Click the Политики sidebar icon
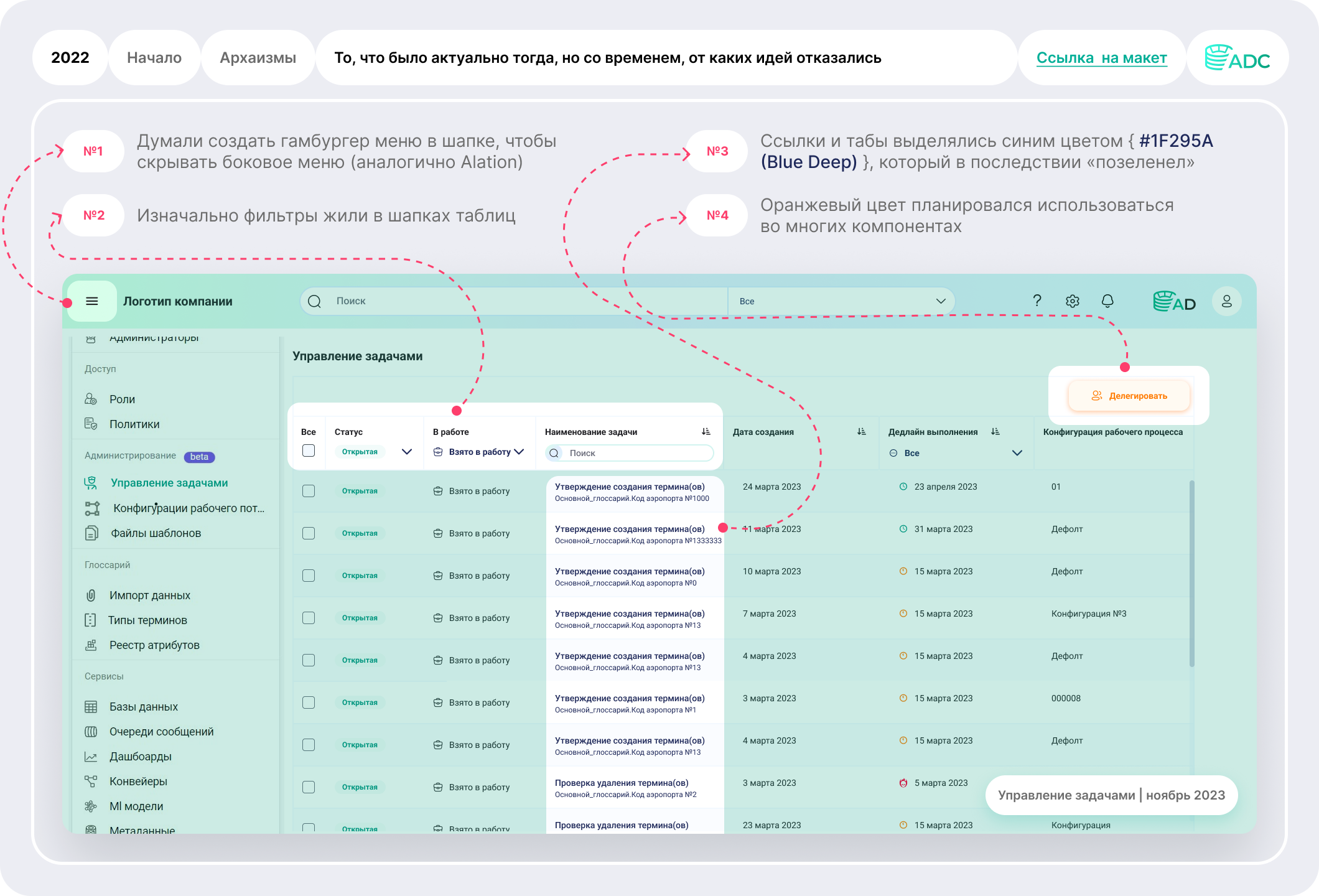The height and width of the screenshot is (896, 1319). point(91,424)
